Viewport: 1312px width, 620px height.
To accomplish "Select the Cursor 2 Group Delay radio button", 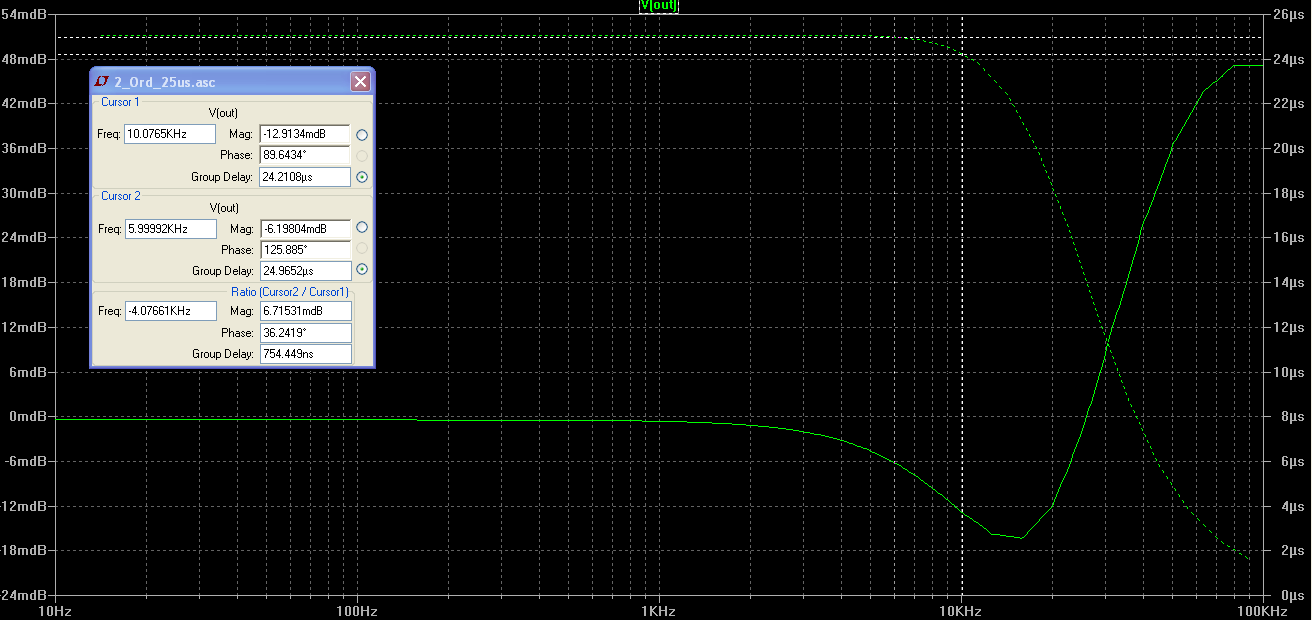I will tap(362, 270).
